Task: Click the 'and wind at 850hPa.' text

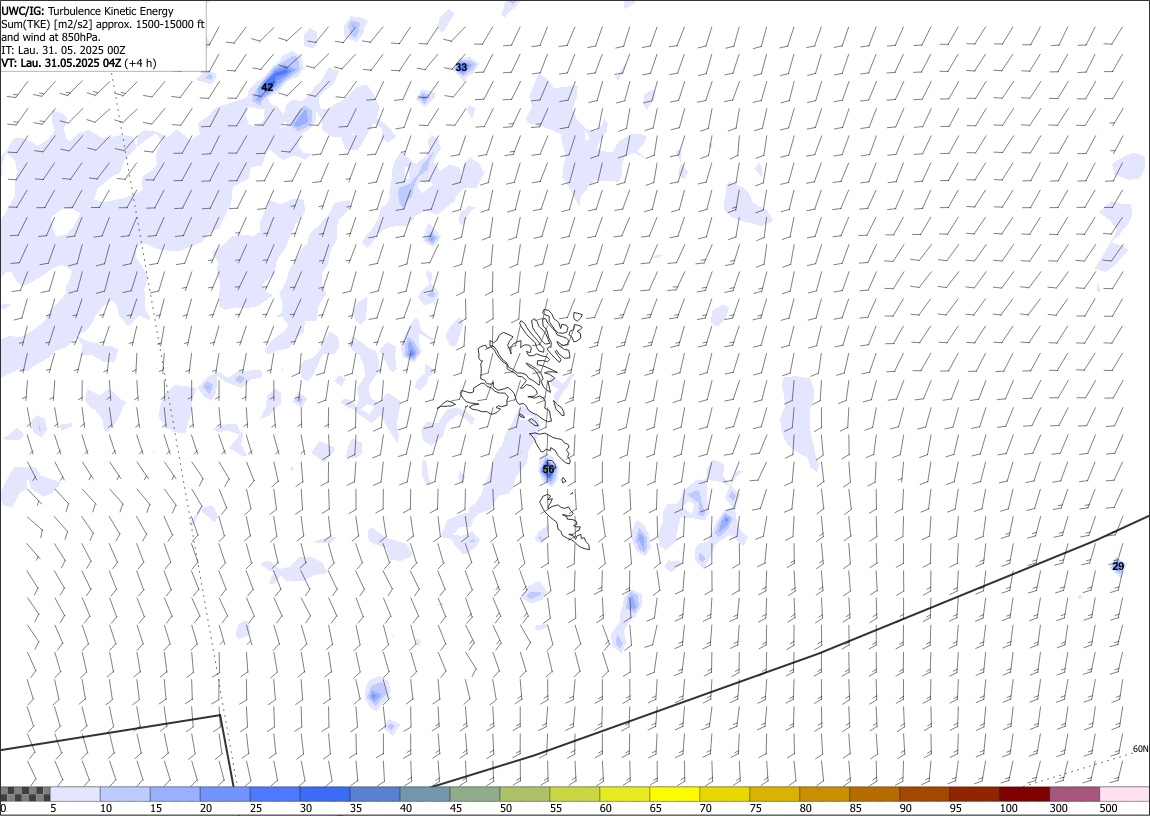Action: coord(51,37)
